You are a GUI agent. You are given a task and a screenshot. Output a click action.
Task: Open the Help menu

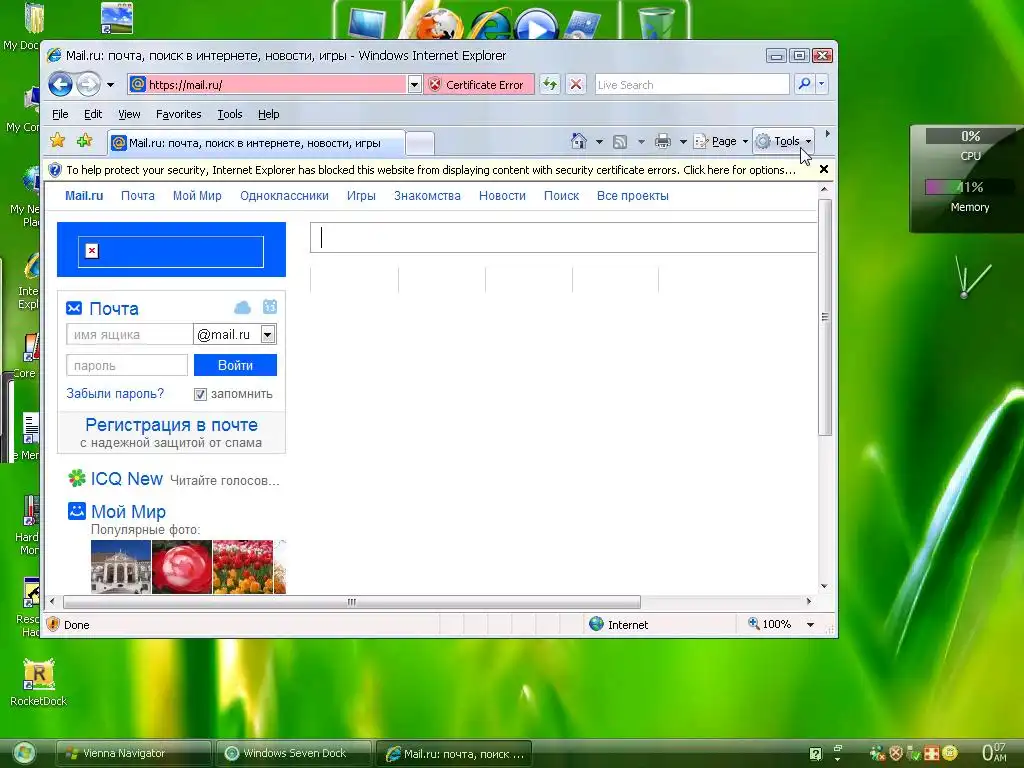[268, 114]
